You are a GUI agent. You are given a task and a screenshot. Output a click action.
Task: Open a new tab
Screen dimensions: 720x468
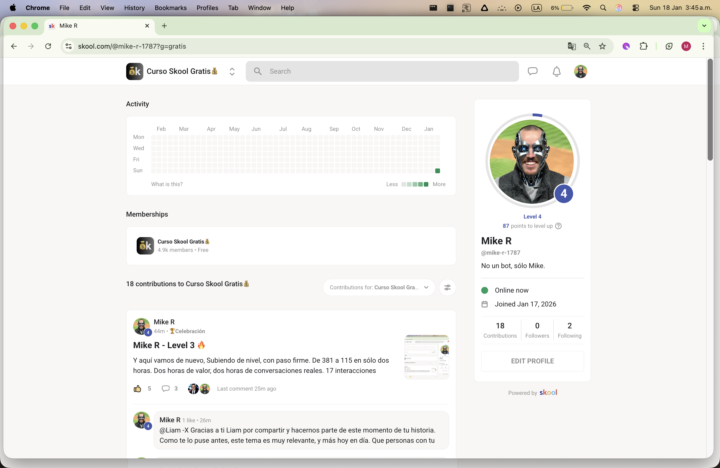[x=164, y=26]
